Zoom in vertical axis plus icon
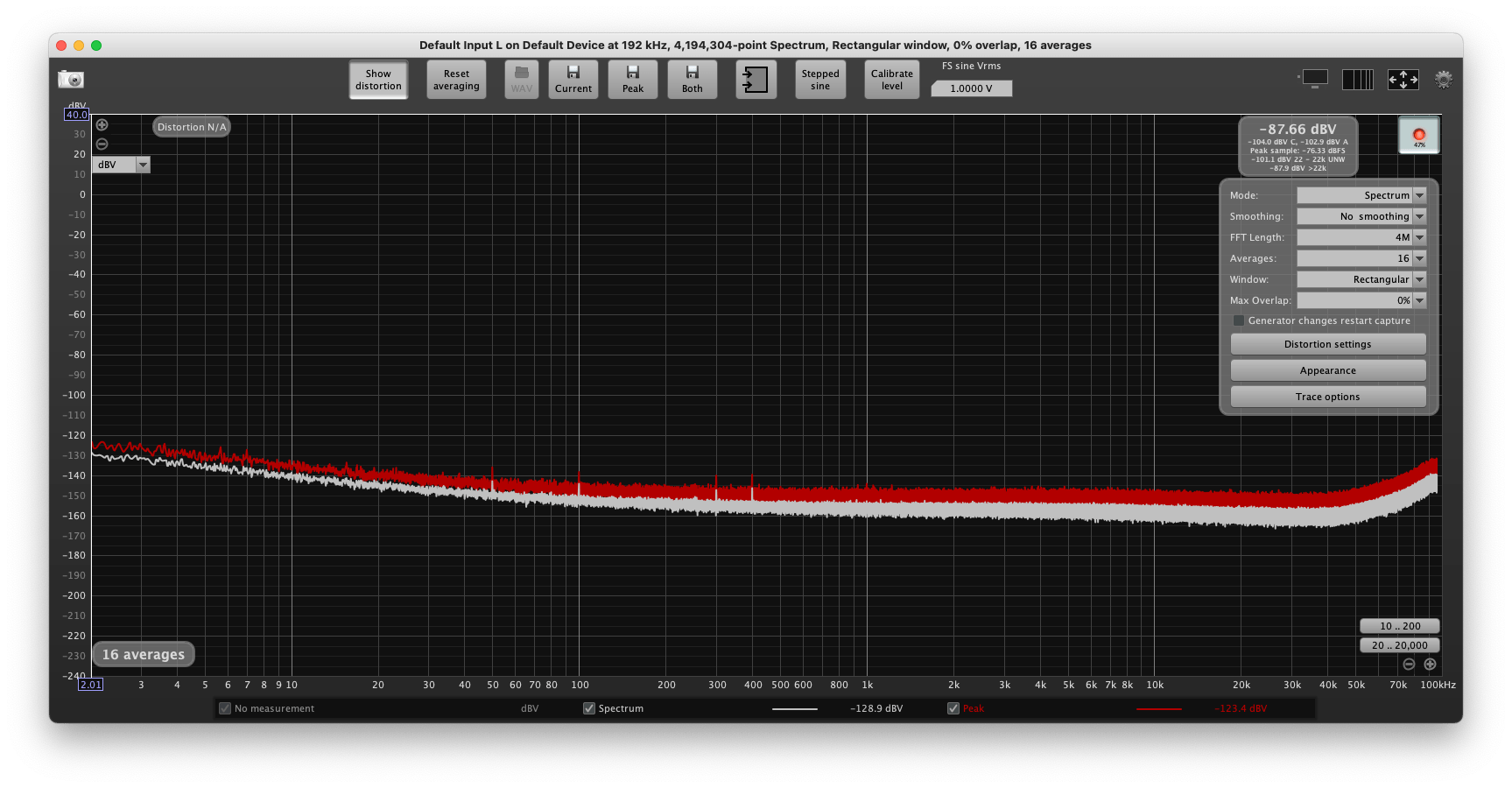Screen dimensions: 1512x788 [x=102, y=125]
